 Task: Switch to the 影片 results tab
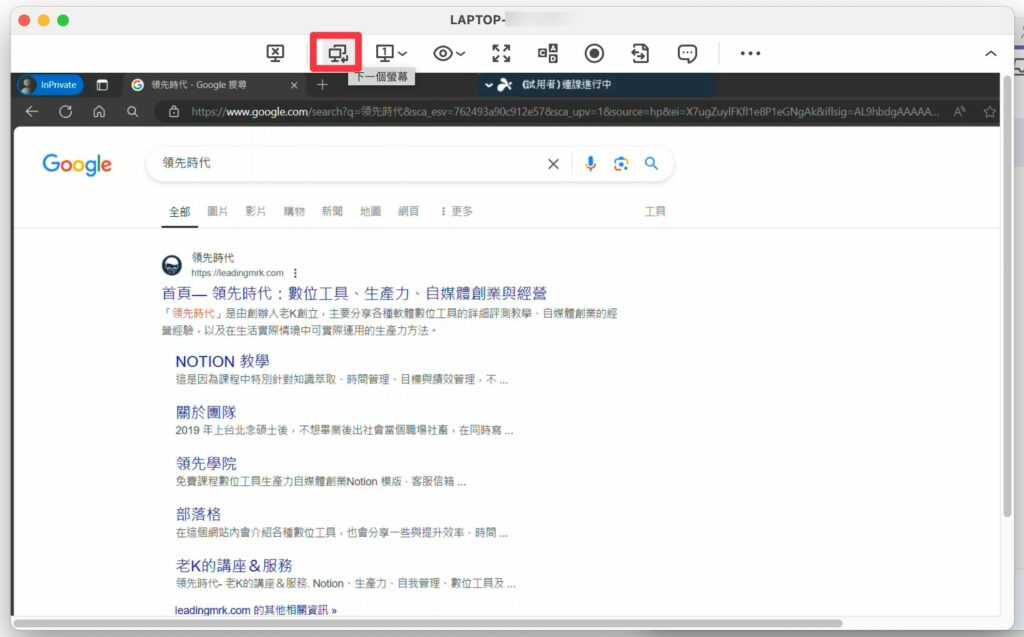click(255, 211)
